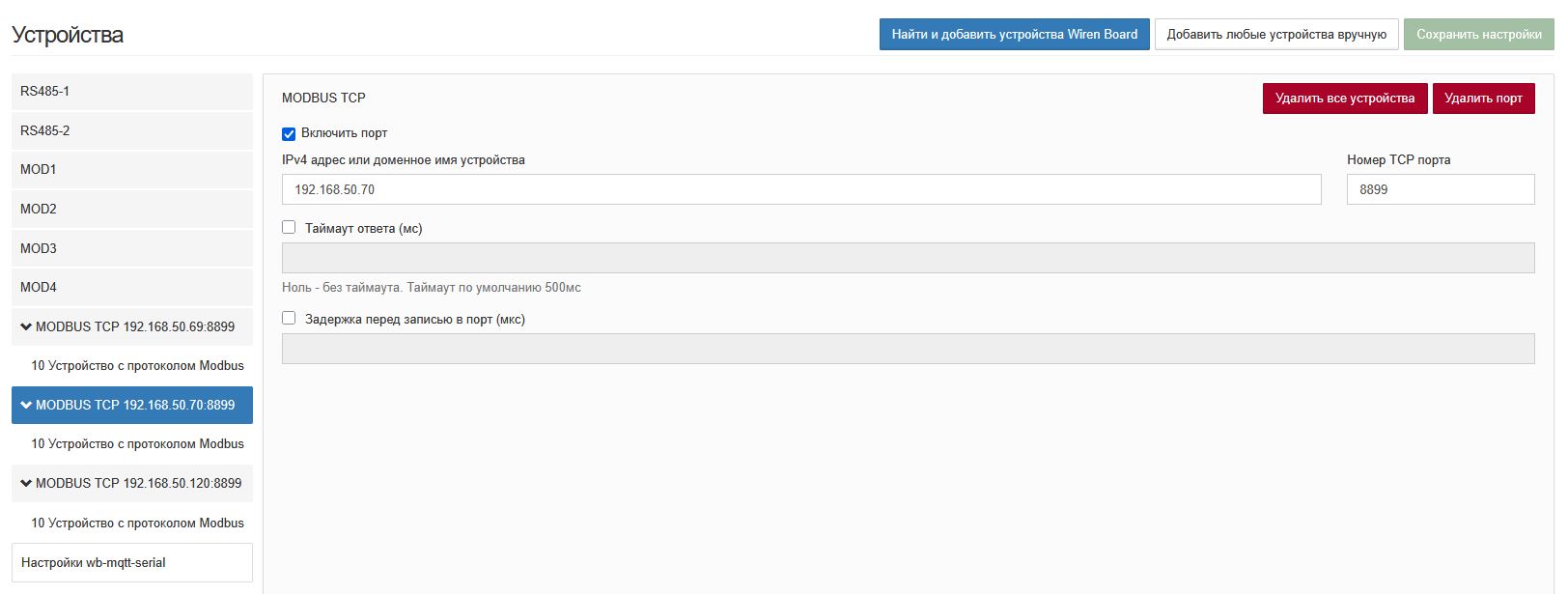The width and height of the screenshot is (1568, 594).
Task: Open the RS485-1 port
Action: point(131,92)
